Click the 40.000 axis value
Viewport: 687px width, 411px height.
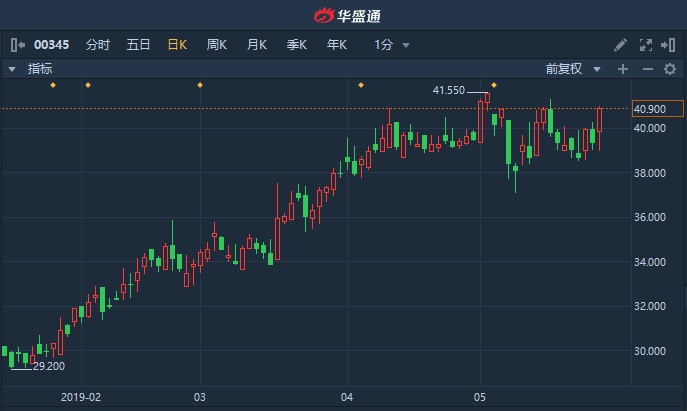click(x=650, y=128)
